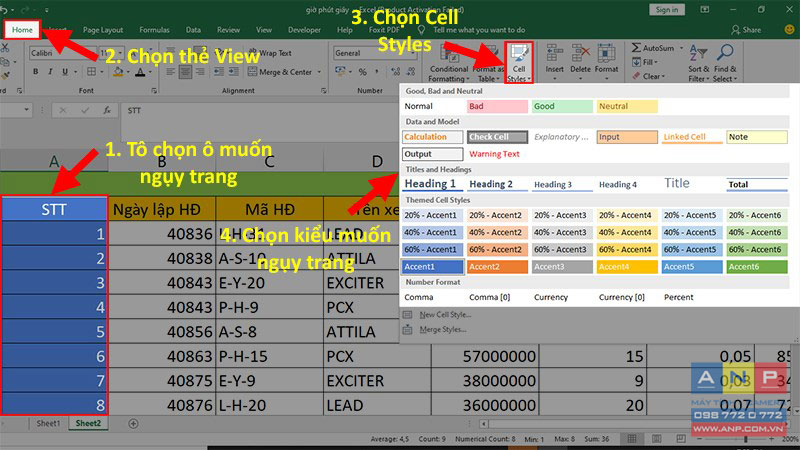
Task: Open the General number format dropdown
Action: pos(374,53)
